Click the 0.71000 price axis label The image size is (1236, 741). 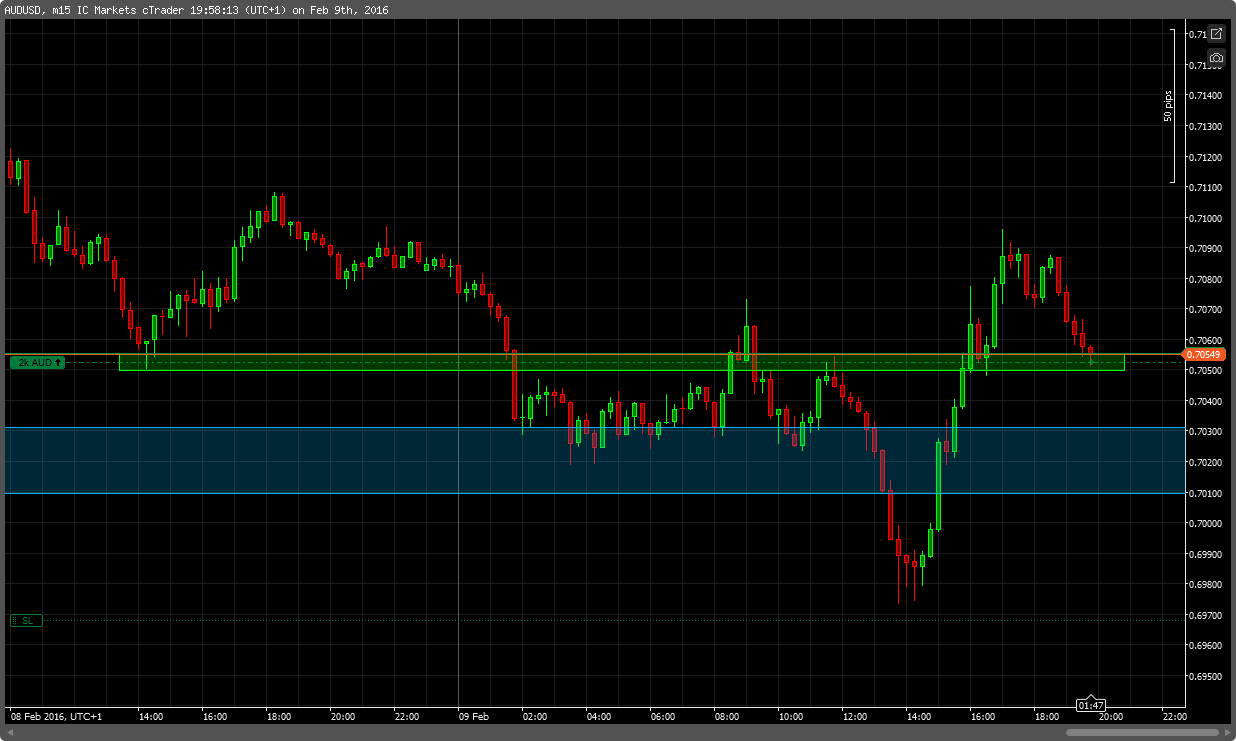[1203, 218]
